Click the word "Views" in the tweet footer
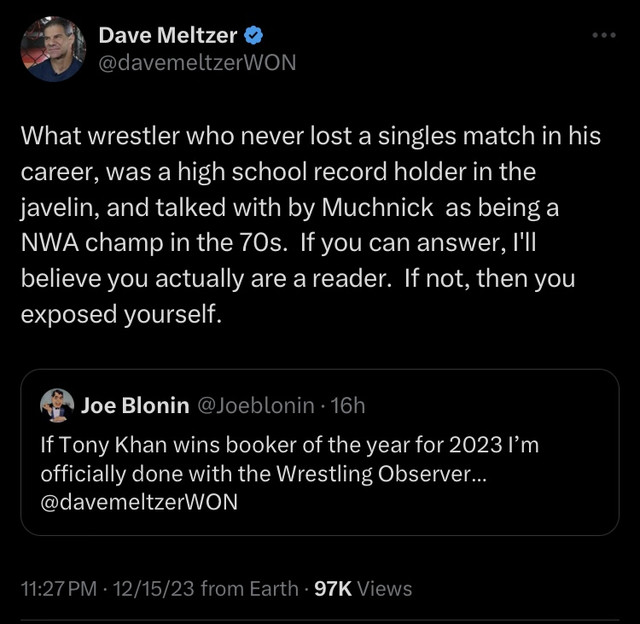This screenshot has width=640, height=624. [x=384, y=589]
